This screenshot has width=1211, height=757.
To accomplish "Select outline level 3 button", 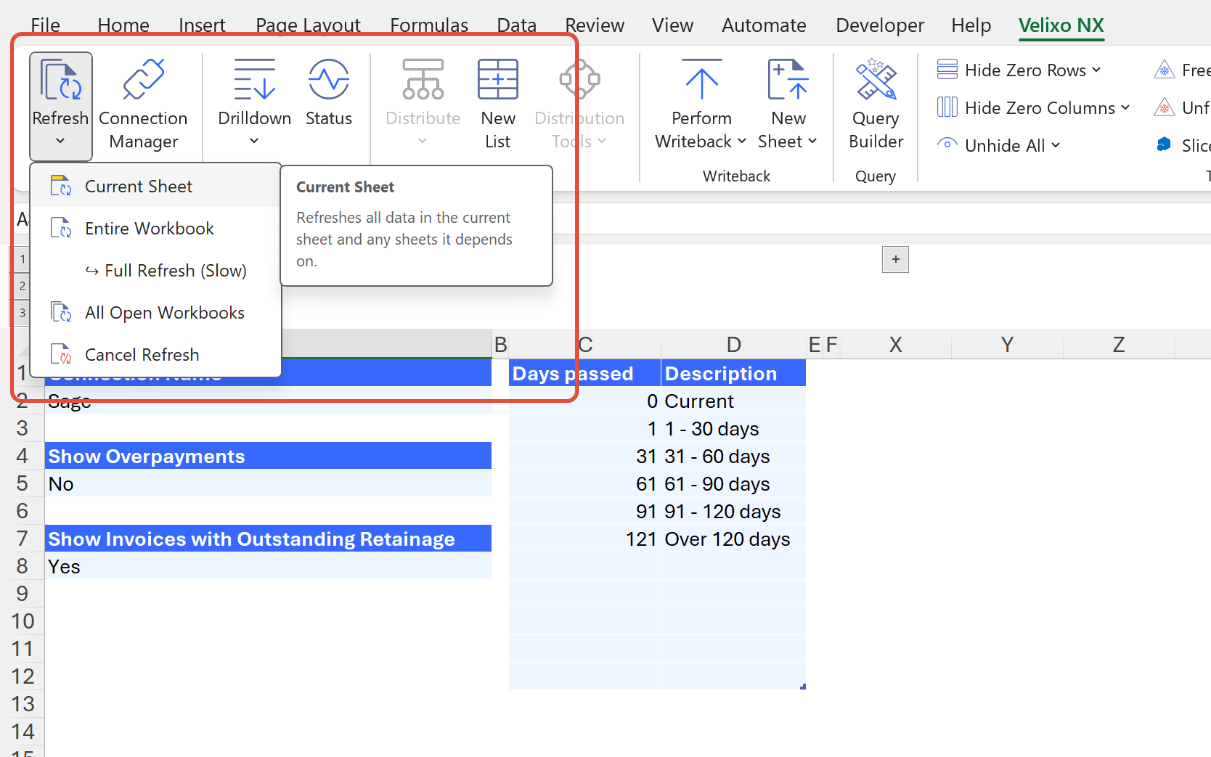I will tap(22, 313).
